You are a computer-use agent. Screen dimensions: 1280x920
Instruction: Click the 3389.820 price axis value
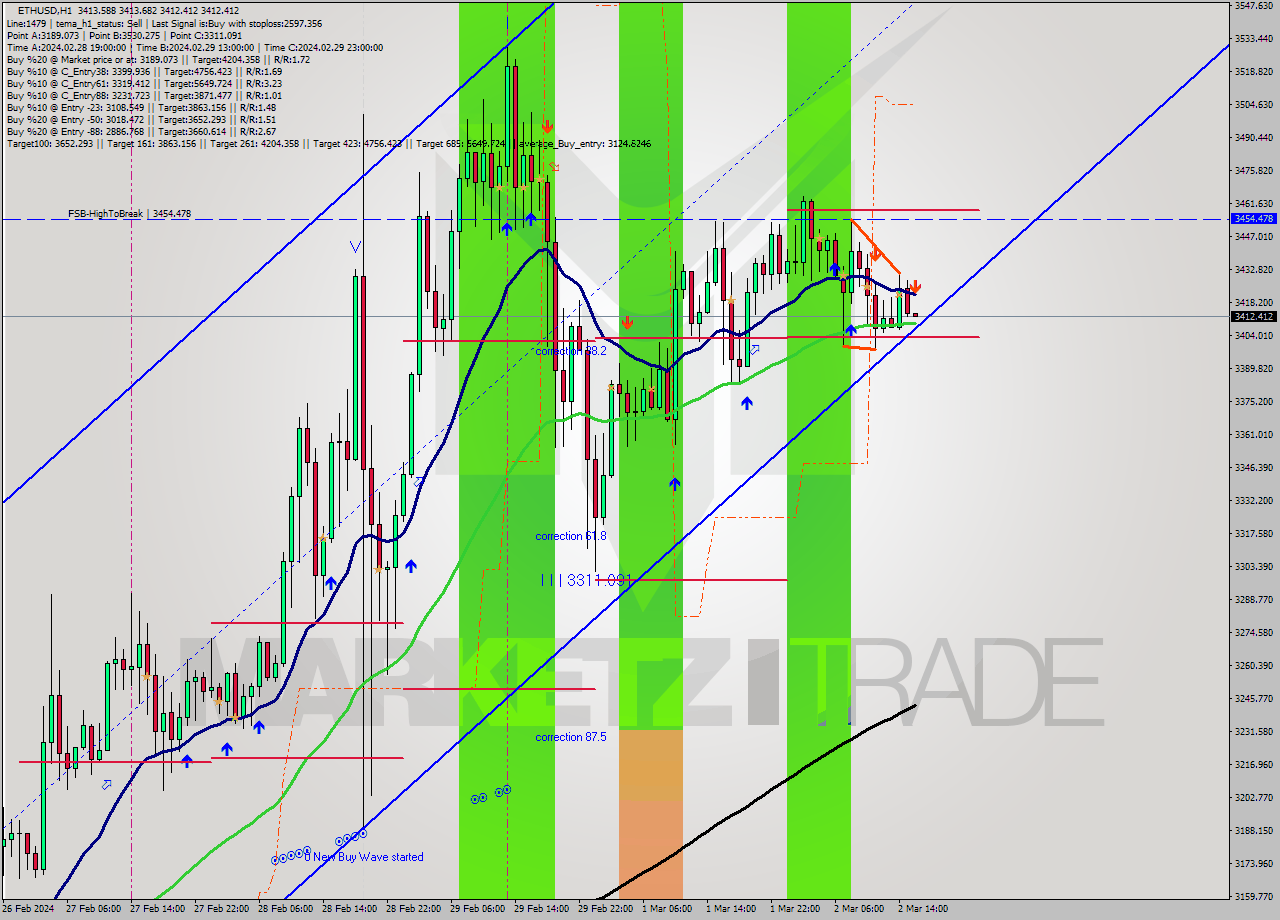pos(1253,368)
